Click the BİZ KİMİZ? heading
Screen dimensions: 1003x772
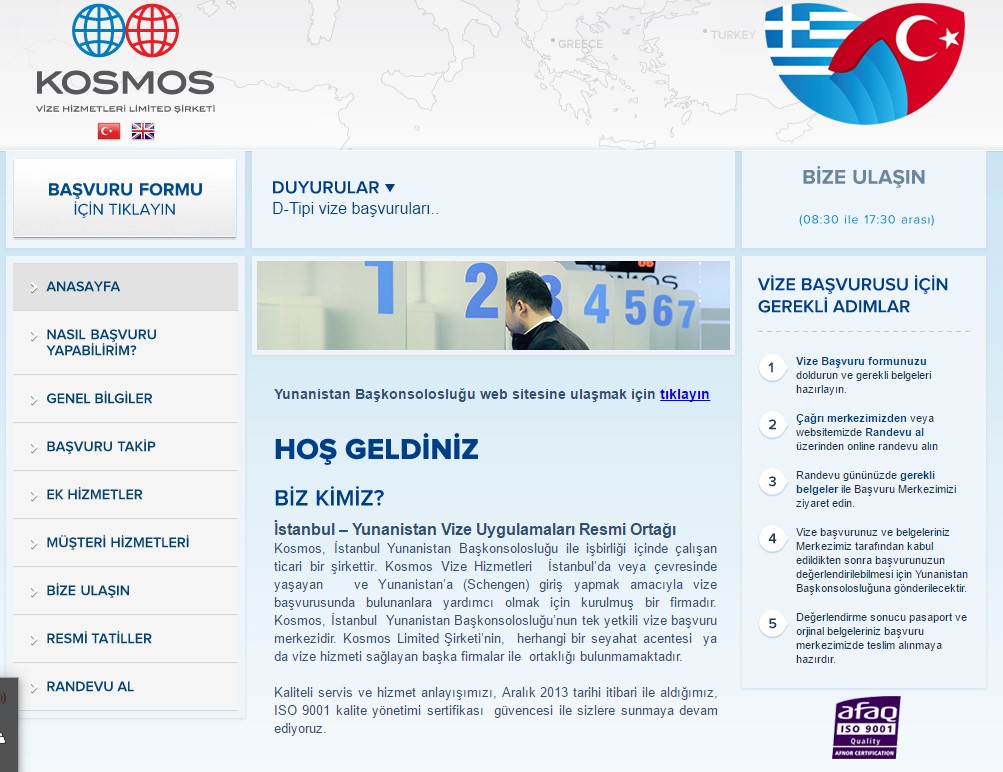click(329, 498)
